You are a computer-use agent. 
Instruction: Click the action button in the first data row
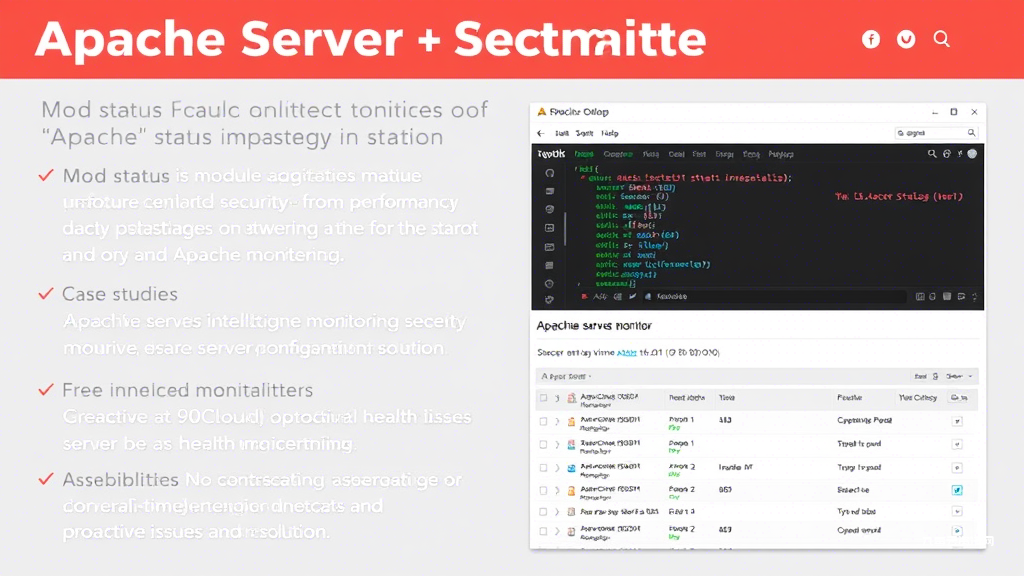pos(957,422)
